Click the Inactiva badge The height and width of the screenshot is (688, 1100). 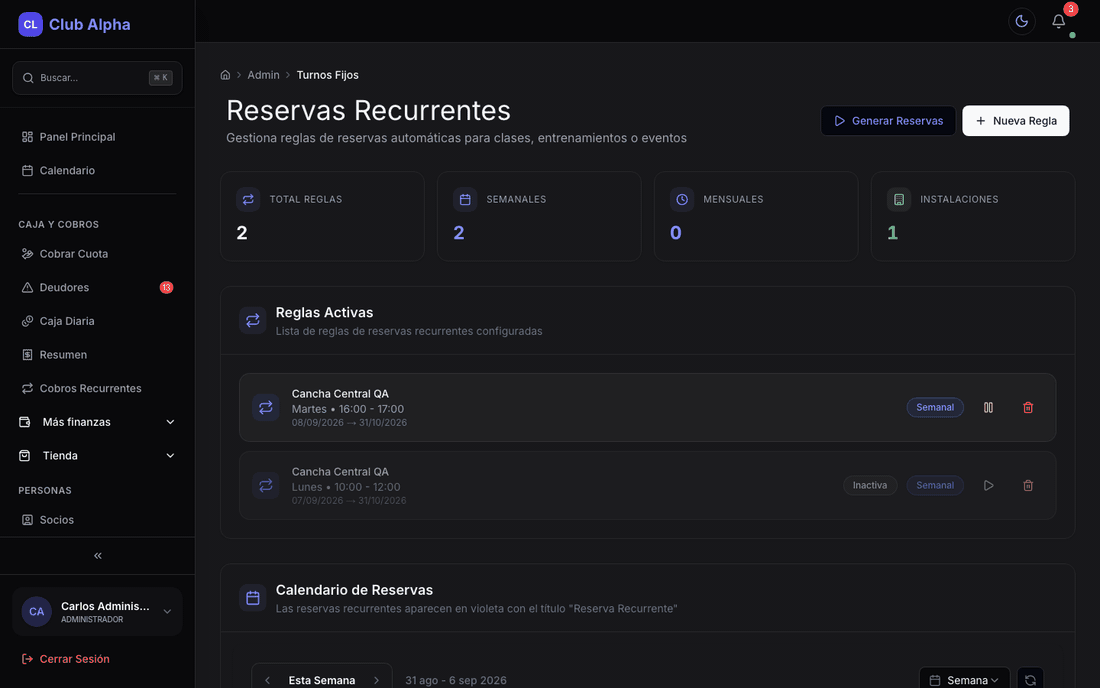click(870, 485)
